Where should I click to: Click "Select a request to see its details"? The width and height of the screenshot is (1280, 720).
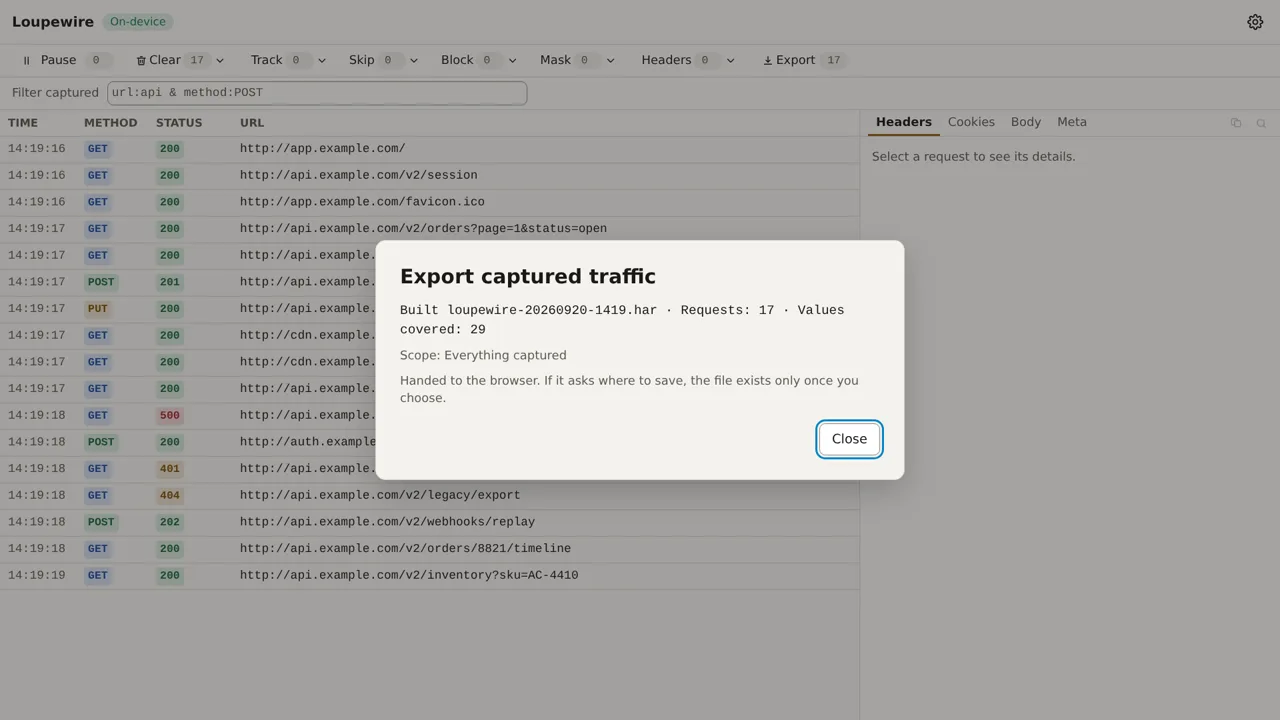point(974,157)
